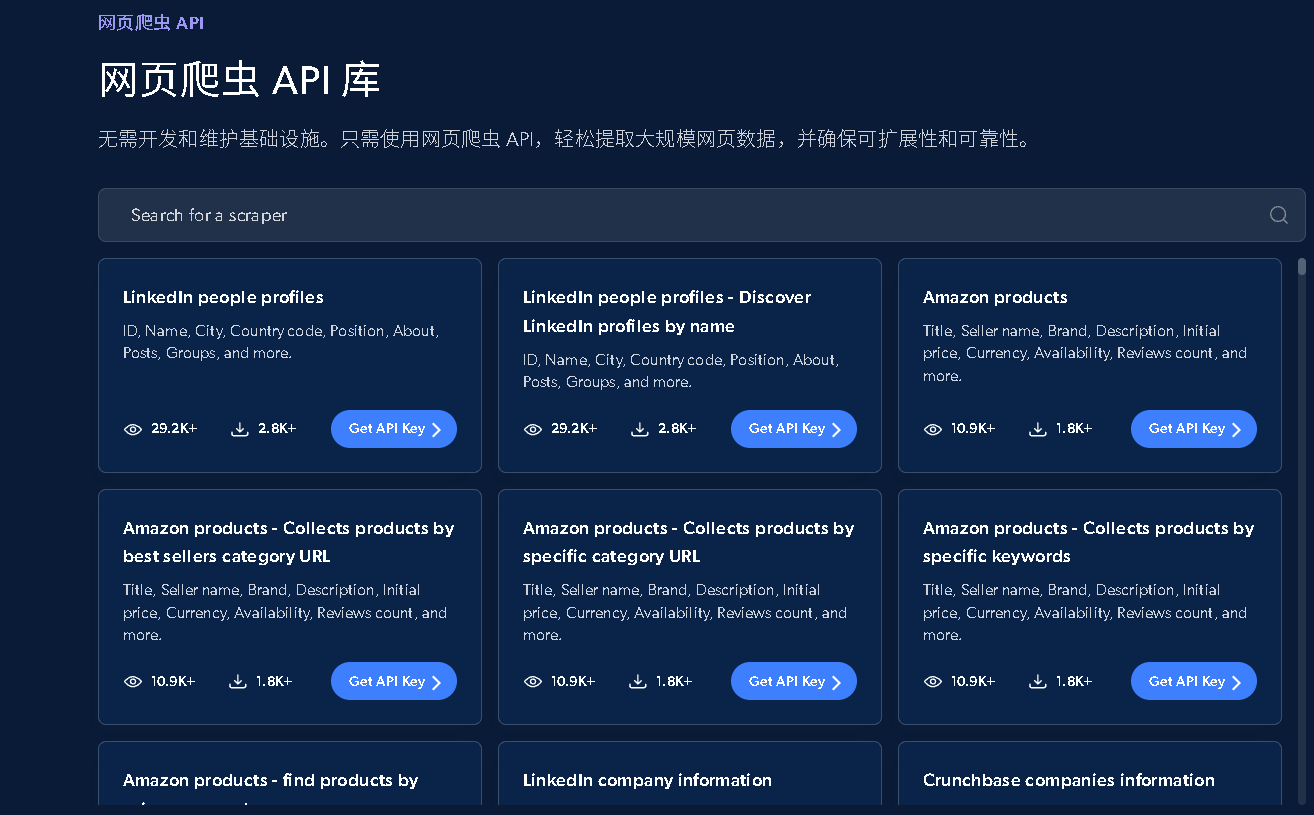Click 10.9K+ views on specific keywords card

973,682
